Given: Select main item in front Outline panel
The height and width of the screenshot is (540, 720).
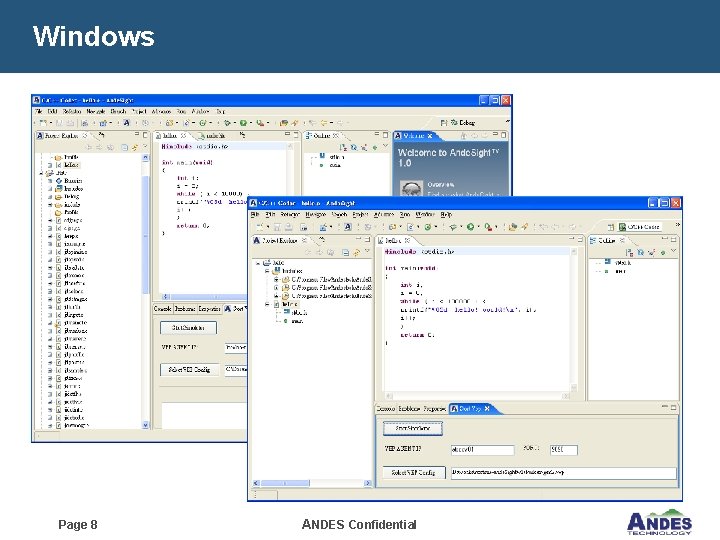Looking at the screenshot, I should pyautogui.click(x=616, y=271).
